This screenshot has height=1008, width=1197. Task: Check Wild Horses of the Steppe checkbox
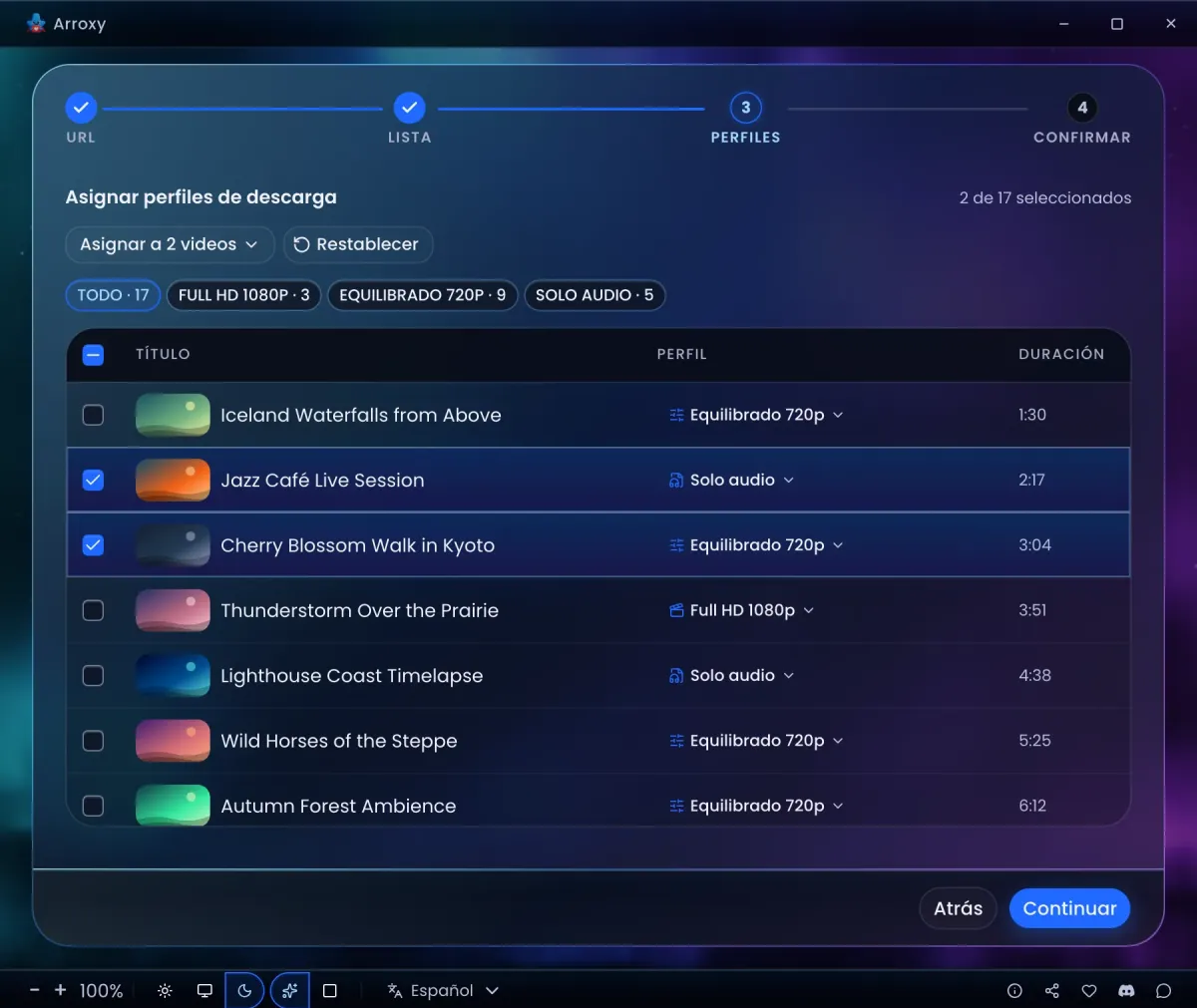[93, 741]
